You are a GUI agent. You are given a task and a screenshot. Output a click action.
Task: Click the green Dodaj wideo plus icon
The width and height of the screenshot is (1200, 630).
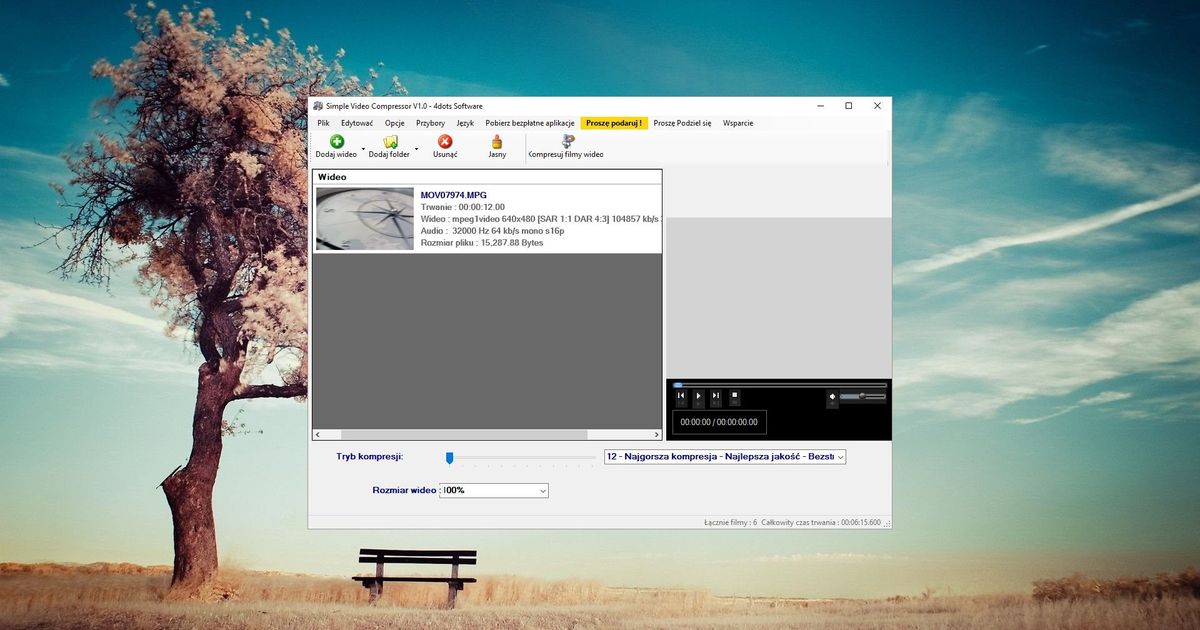point(337,142)
